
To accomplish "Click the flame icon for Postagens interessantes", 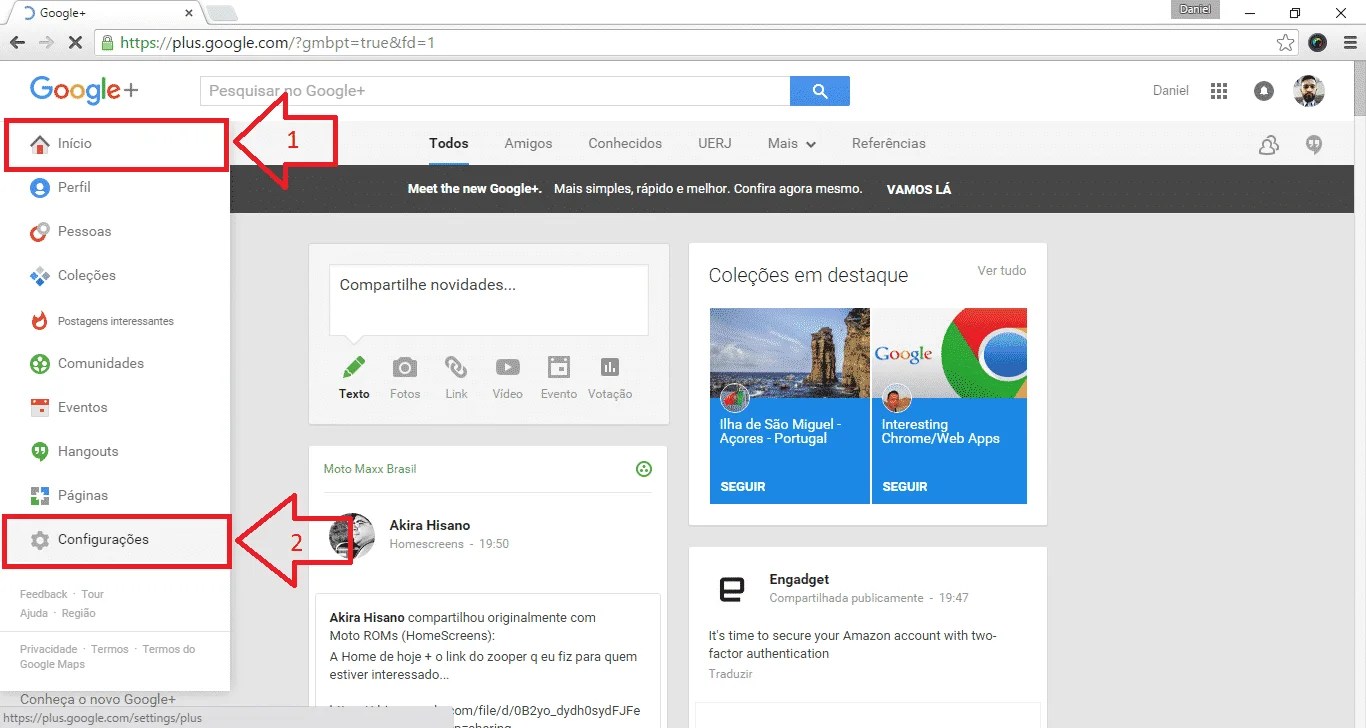I will pos(40,321).
